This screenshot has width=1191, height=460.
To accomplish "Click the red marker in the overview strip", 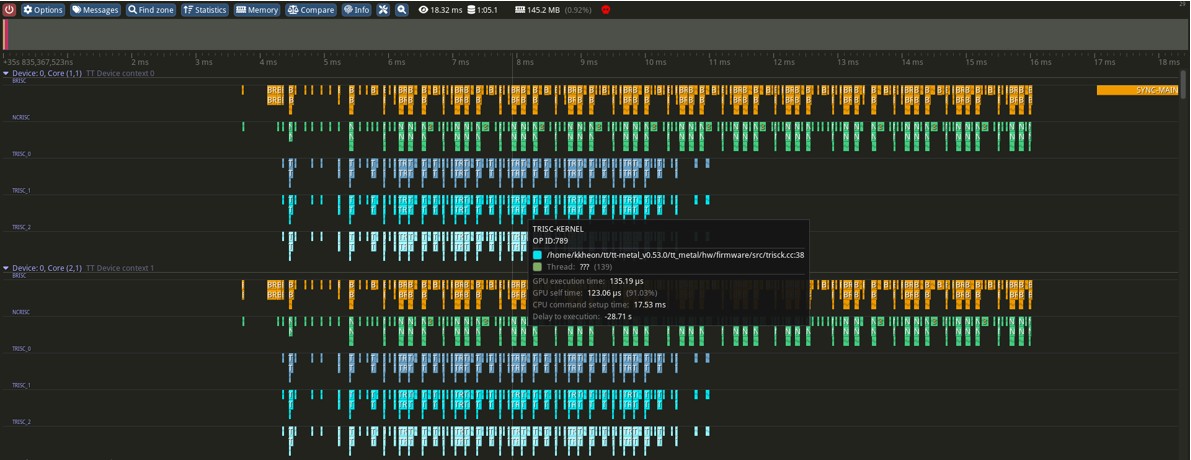I will pyautogui.click(x=6, y=34).
